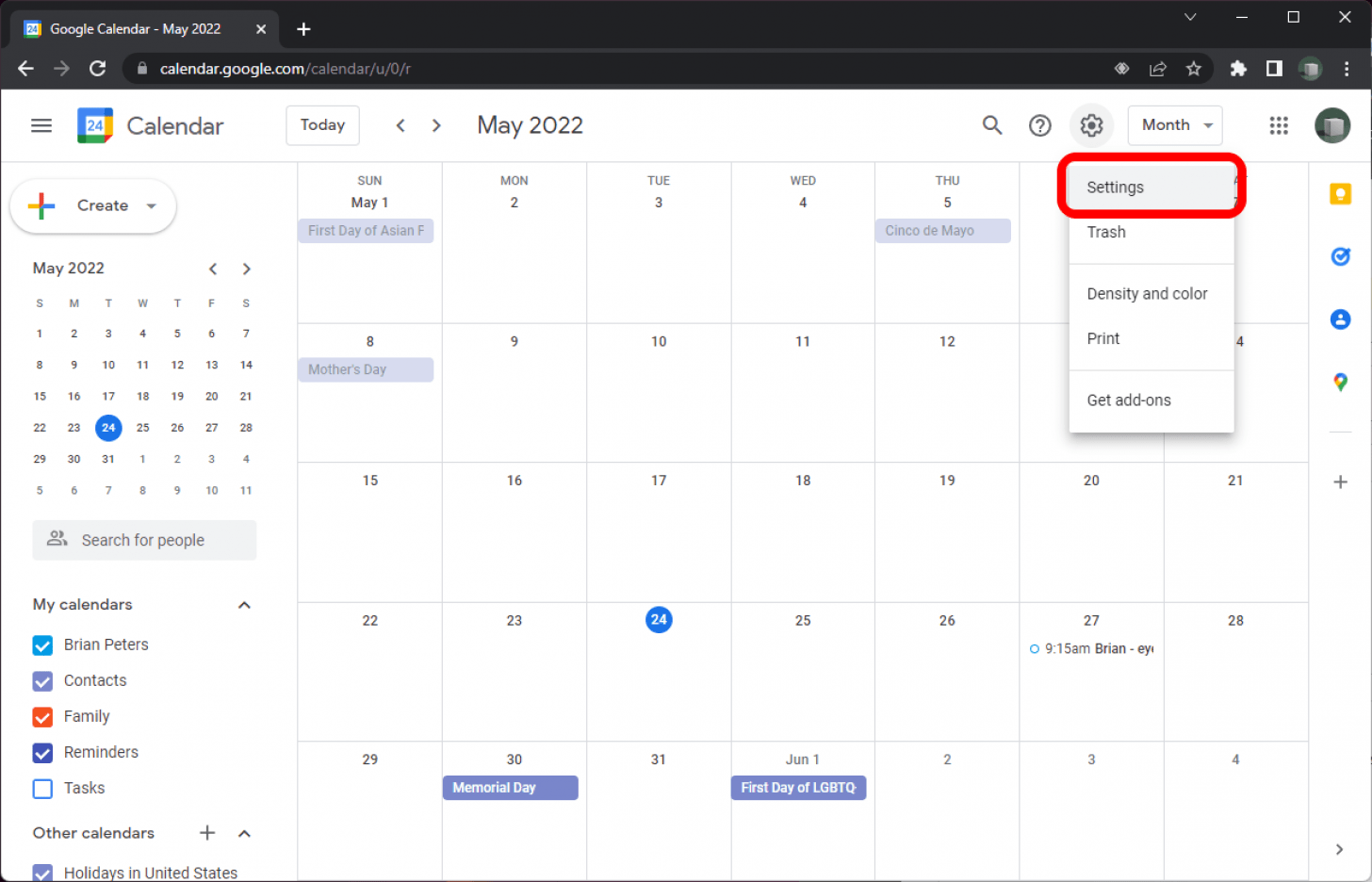Expand the Create button dropdown
Viewport: 1372px width, 882px height.
pyautogui.click(x=149, y=205)
